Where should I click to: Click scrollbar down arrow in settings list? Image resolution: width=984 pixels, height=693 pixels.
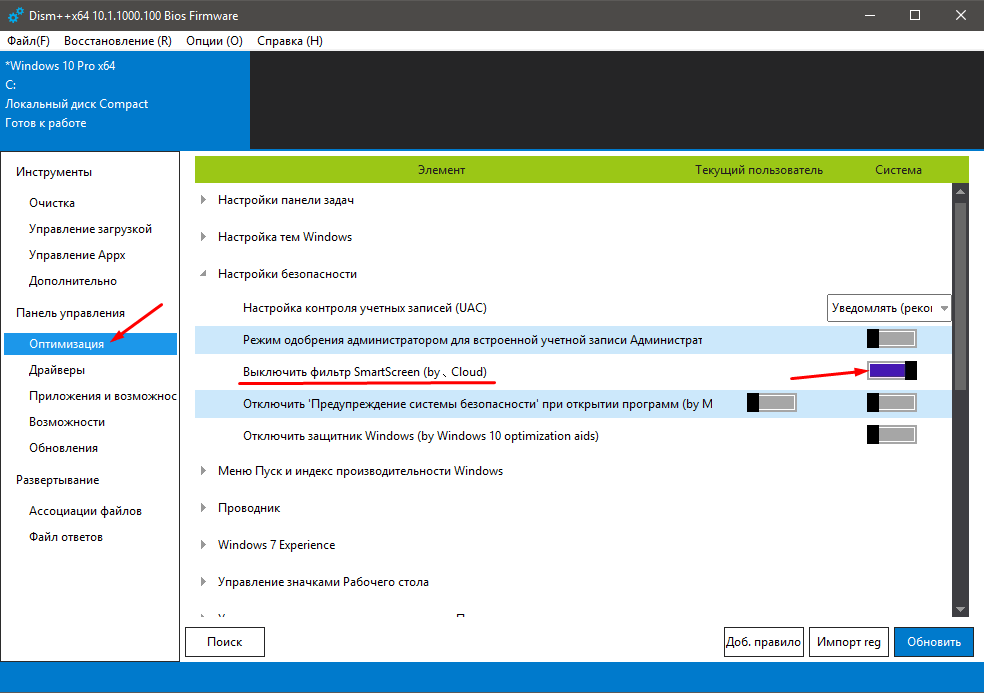coord(960,609)
